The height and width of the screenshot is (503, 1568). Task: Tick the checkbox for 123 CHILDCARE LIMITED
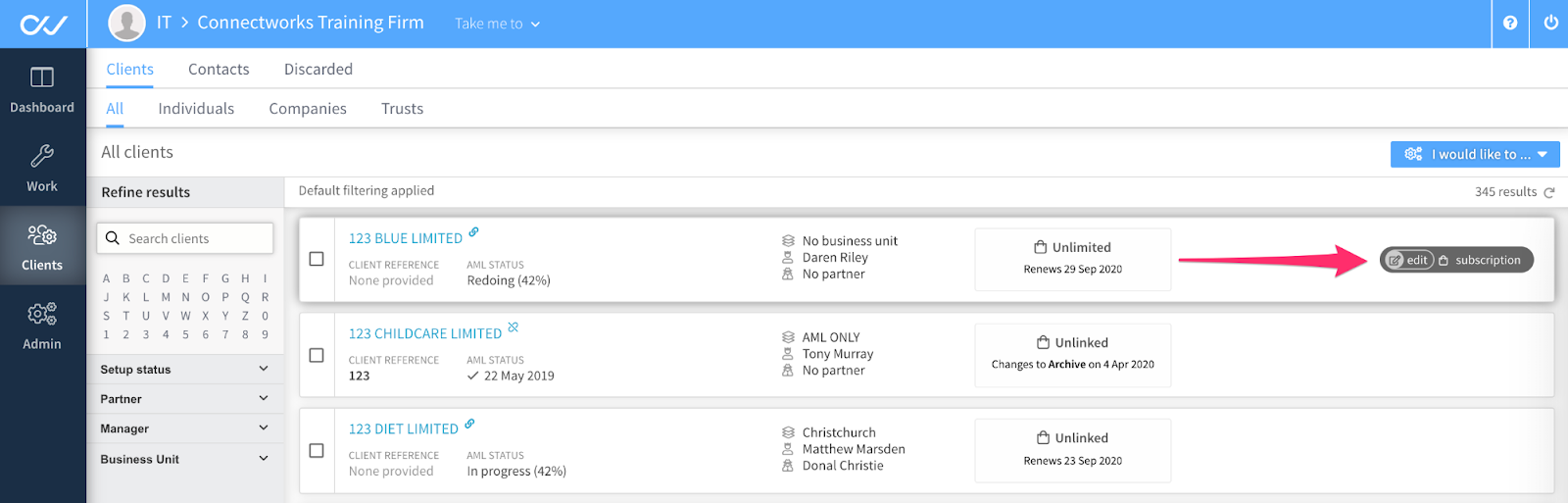pyautogui.click(x=317, y=355)
